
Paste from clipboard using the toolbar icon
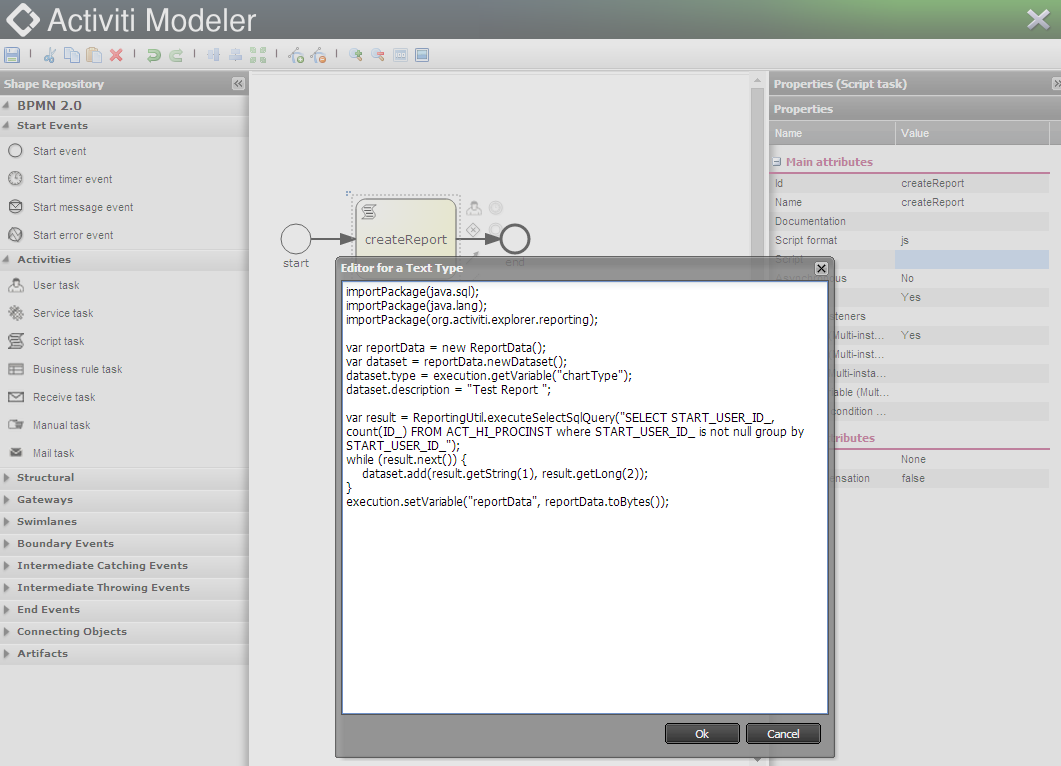[x=94, y=55]
